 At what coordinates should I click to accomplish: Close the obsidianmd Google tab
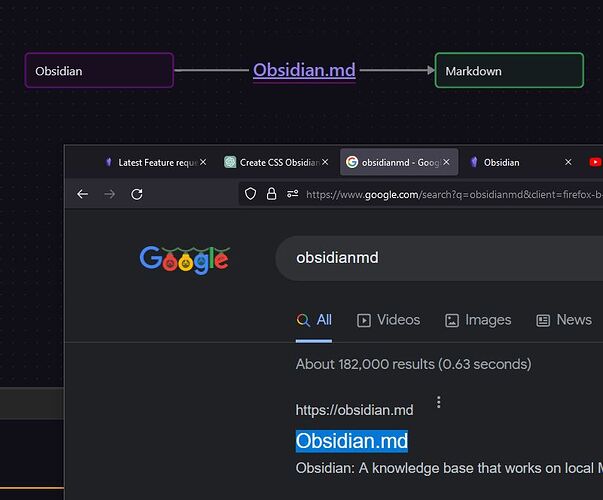446,162
